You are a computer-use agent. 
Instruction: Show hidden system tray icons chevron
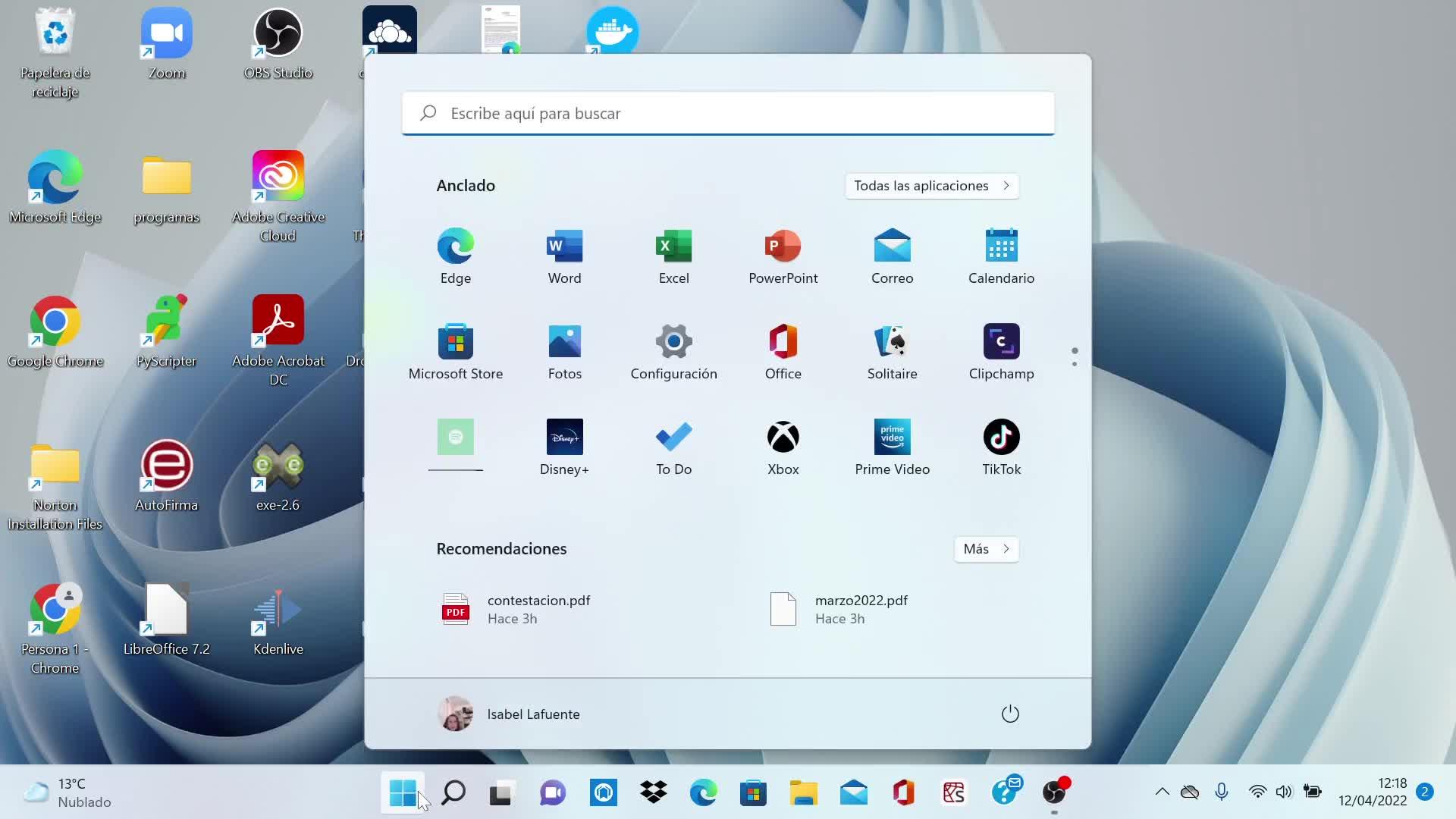tap(1162, 792)
